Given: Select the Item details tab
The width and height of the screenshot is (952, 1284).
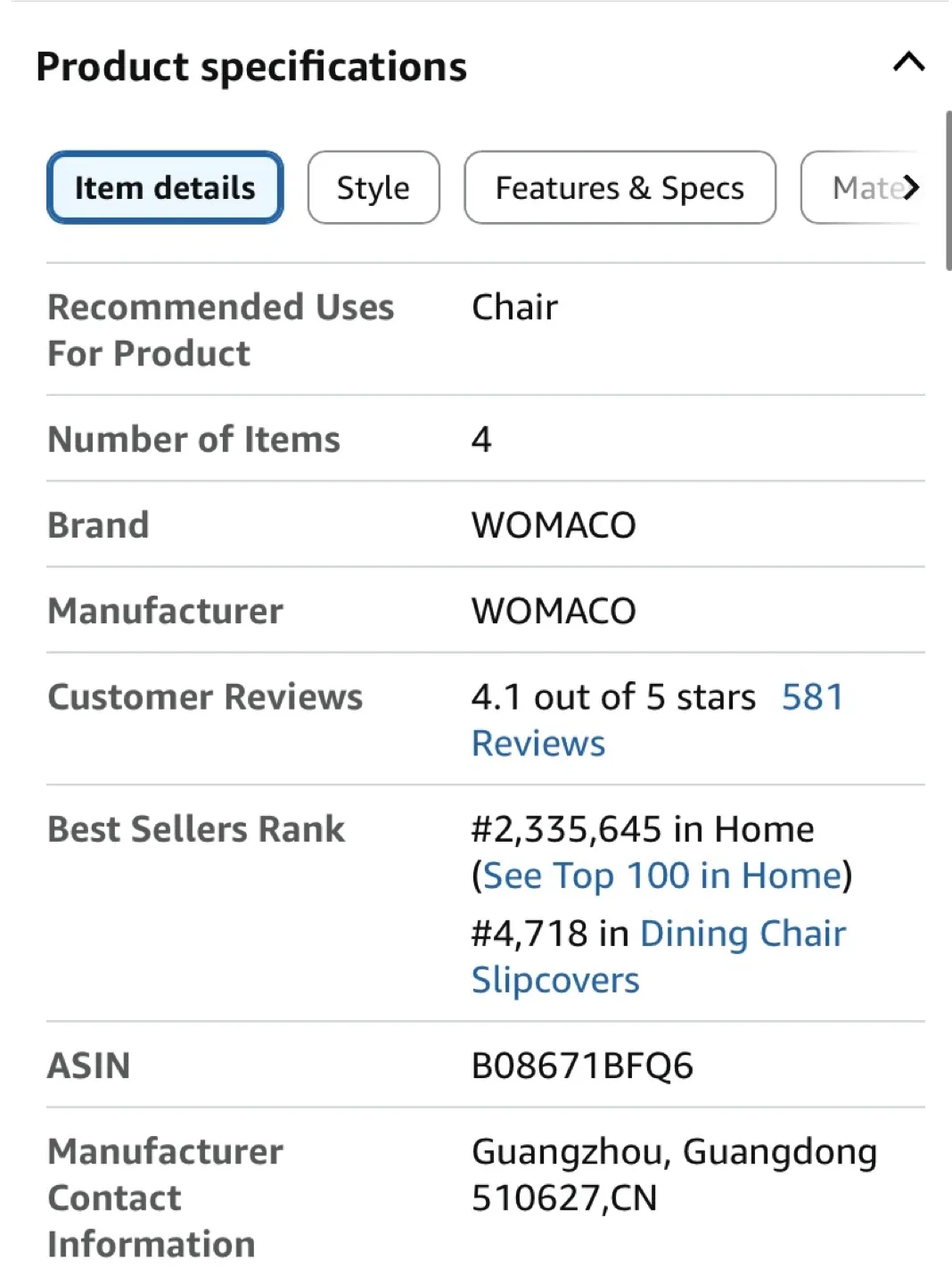Looking at the screenshot, I should coord(164,187).
